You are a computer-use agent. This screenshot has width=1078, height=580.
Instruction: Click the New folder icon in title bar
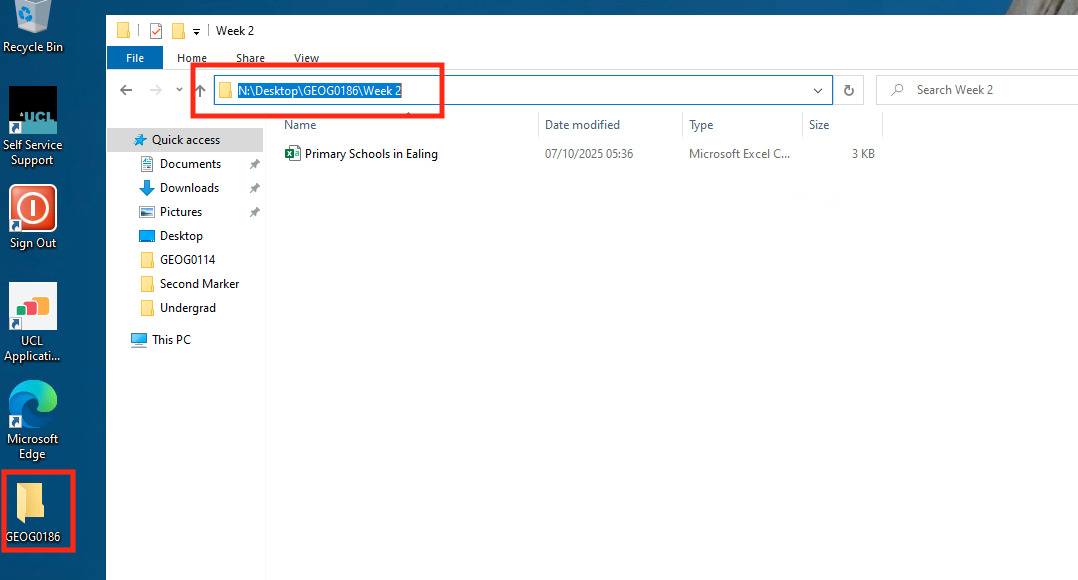coord(178,31)
